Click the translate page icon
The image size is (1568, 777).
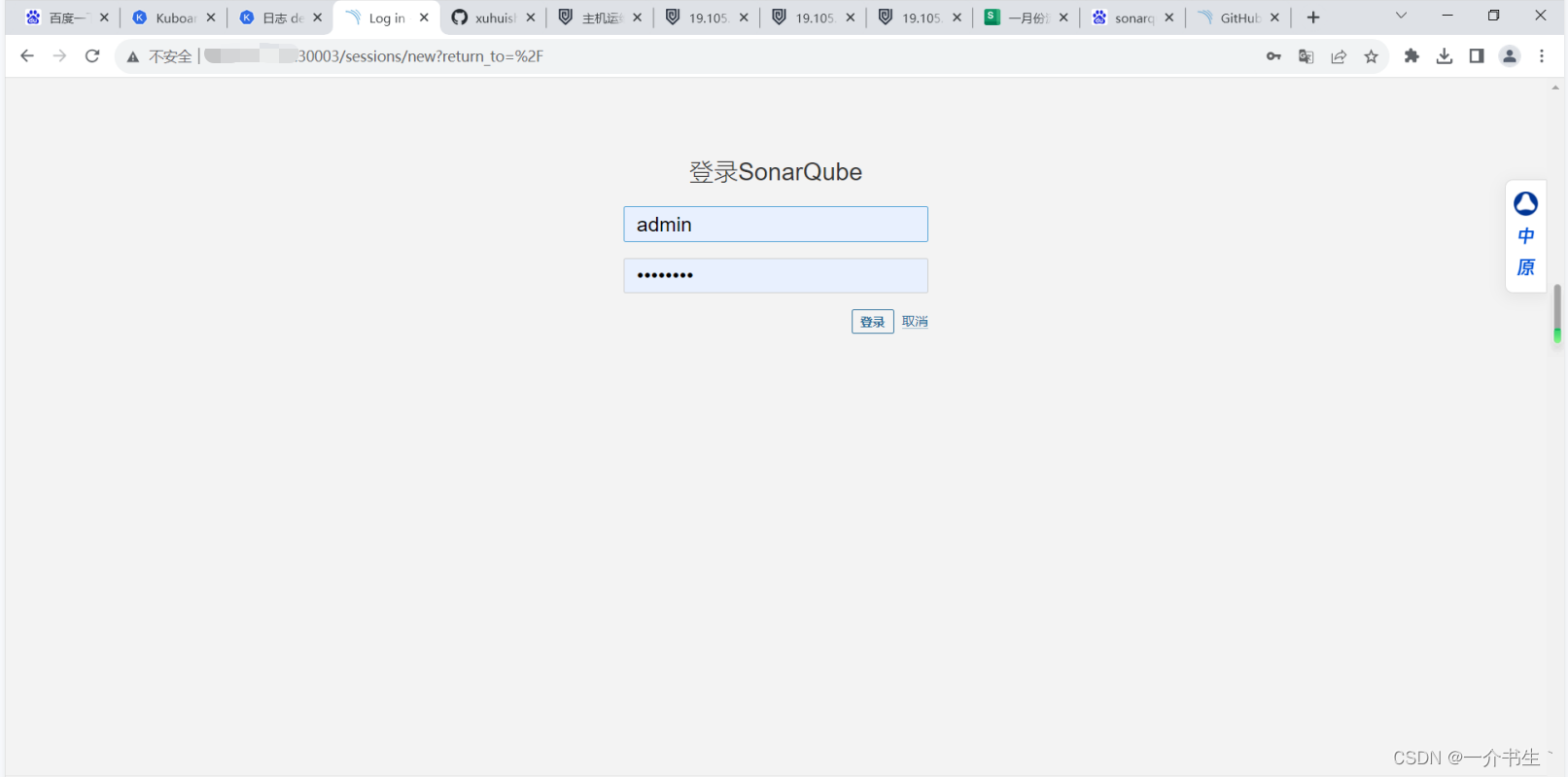1307,56
